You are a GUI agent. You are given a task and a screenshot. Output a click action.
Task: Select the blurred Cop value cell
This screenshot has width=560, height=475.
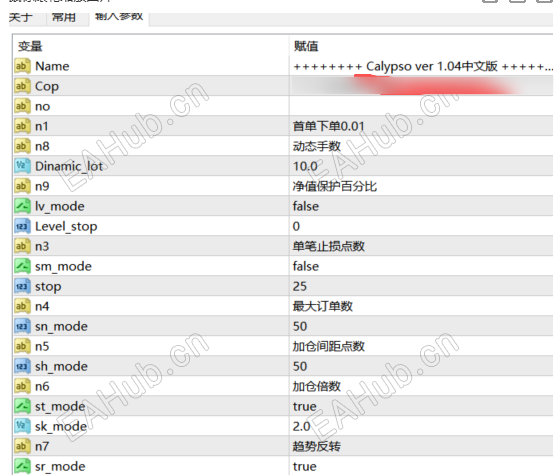(421, 86)
